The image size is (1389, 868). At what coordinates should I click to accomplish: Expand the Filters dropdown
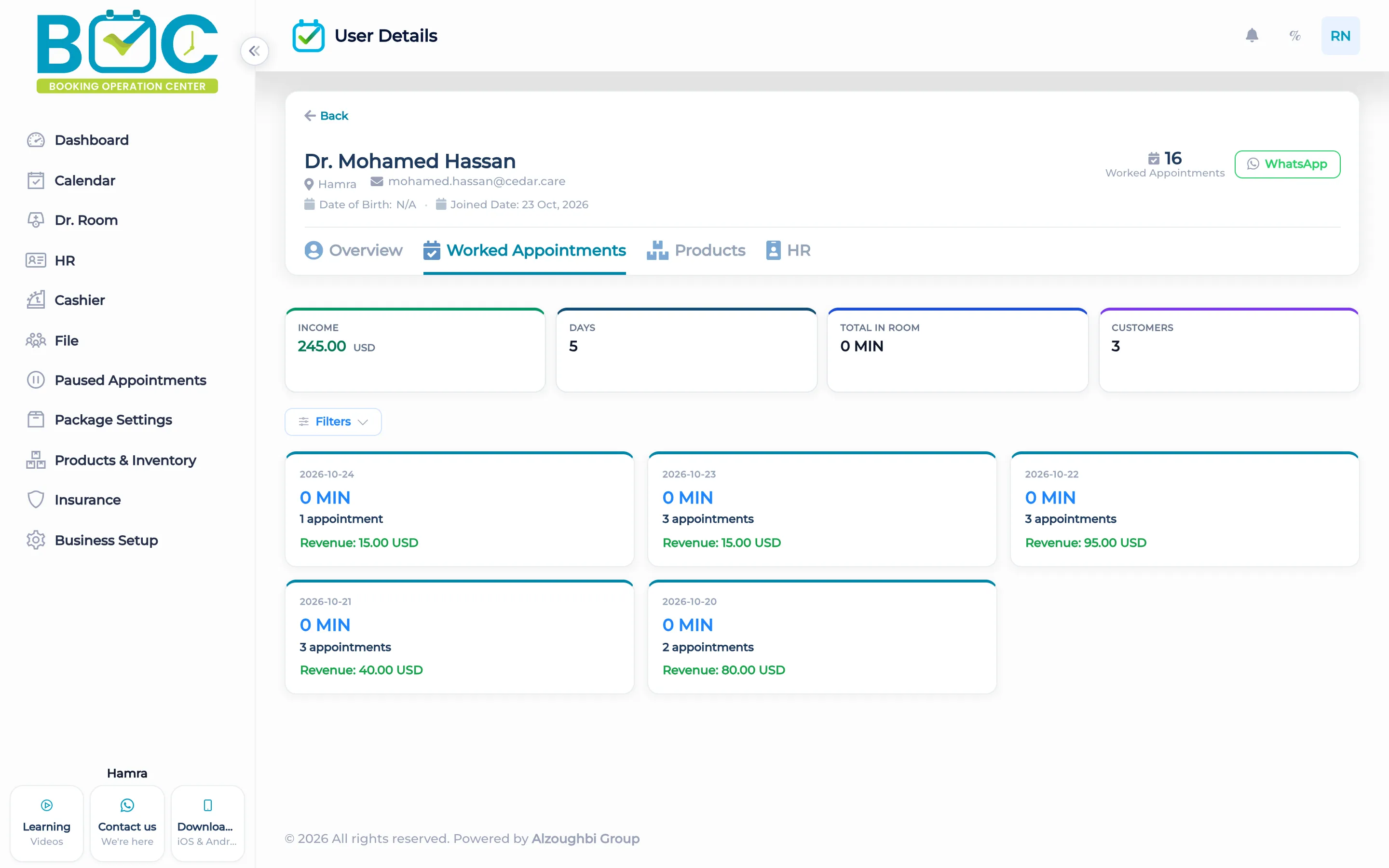point(333,421)
